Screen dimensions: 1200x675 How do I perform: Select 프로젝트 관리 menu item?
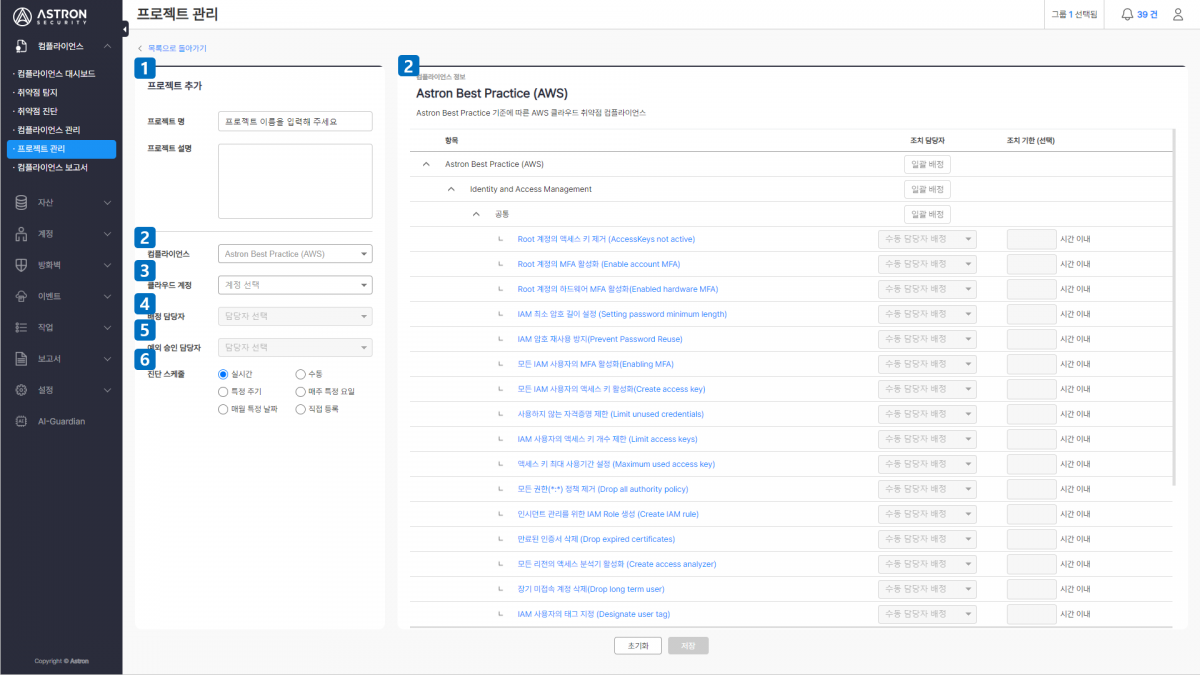(x=61, y=149)
